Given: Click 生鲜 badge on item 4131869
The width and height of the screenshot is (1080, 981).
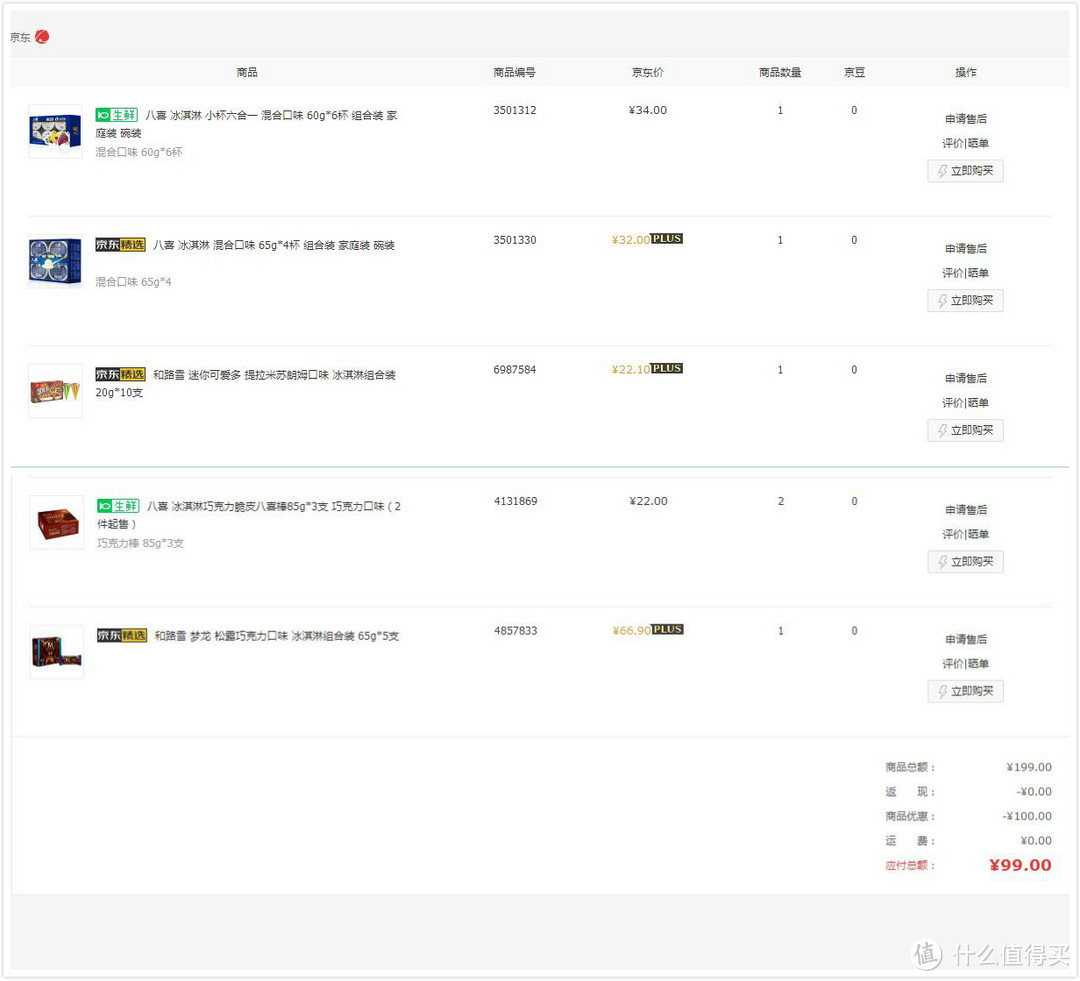Looking at the screenshot, I should [118, 506].
